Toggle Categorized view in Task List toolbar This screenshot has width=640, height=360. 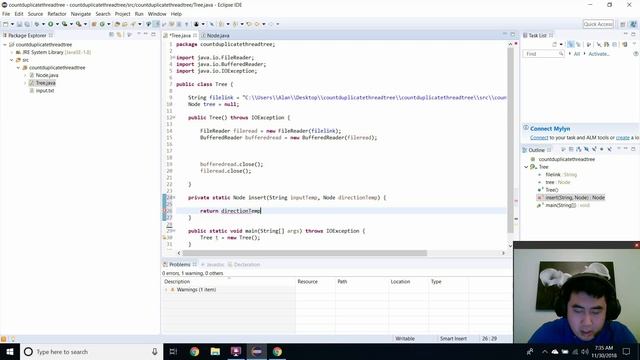point(571,44)
